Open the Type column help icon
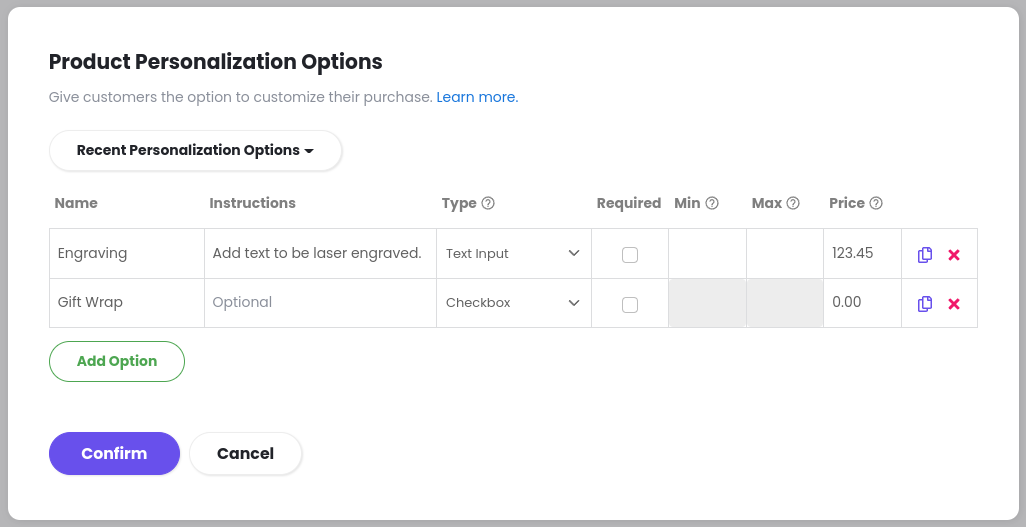This screenshot has height=527, width=1026. [488, 203]
